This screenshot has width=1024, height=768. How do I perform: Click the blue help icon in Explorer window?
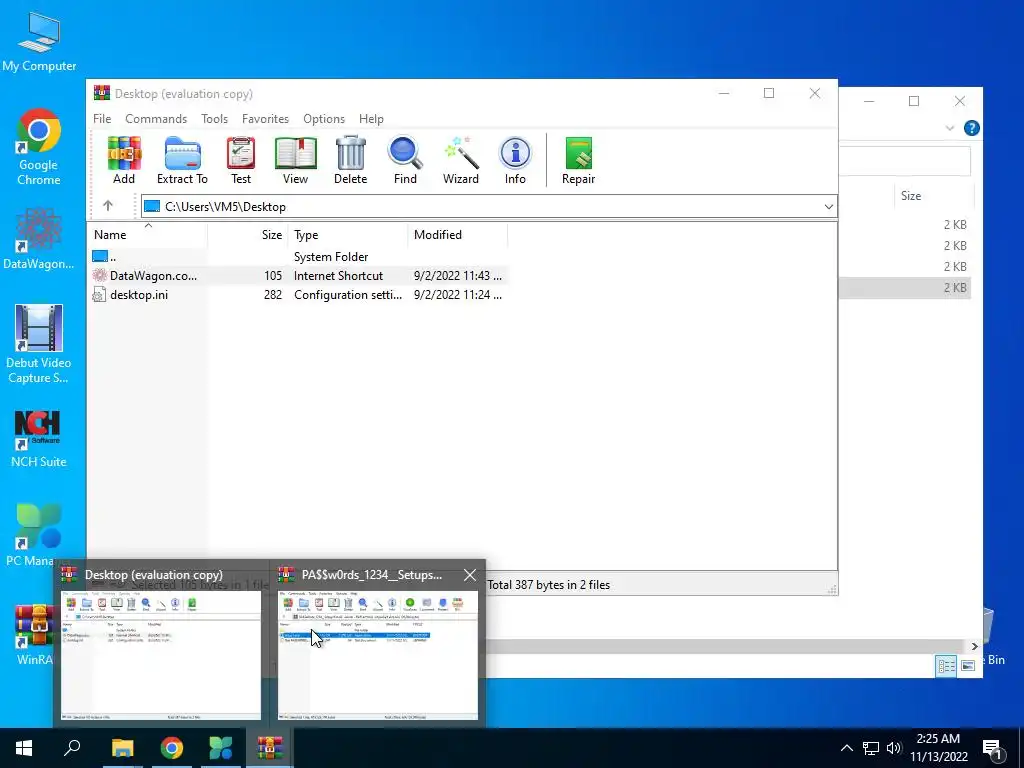971,128
